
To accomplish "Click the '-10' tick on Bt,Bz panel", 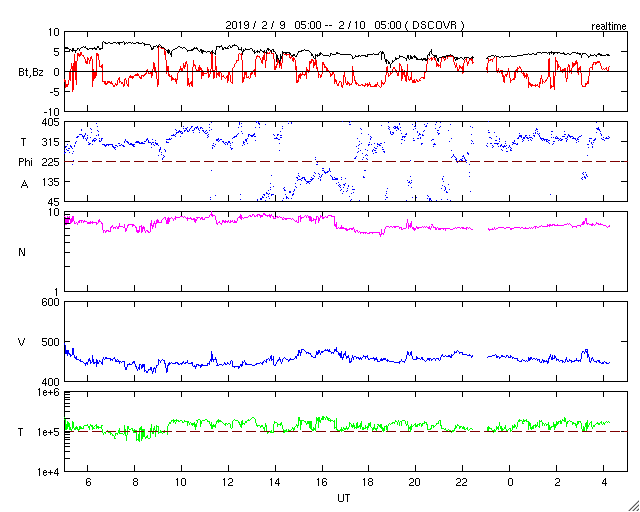I will pos(52,112).
